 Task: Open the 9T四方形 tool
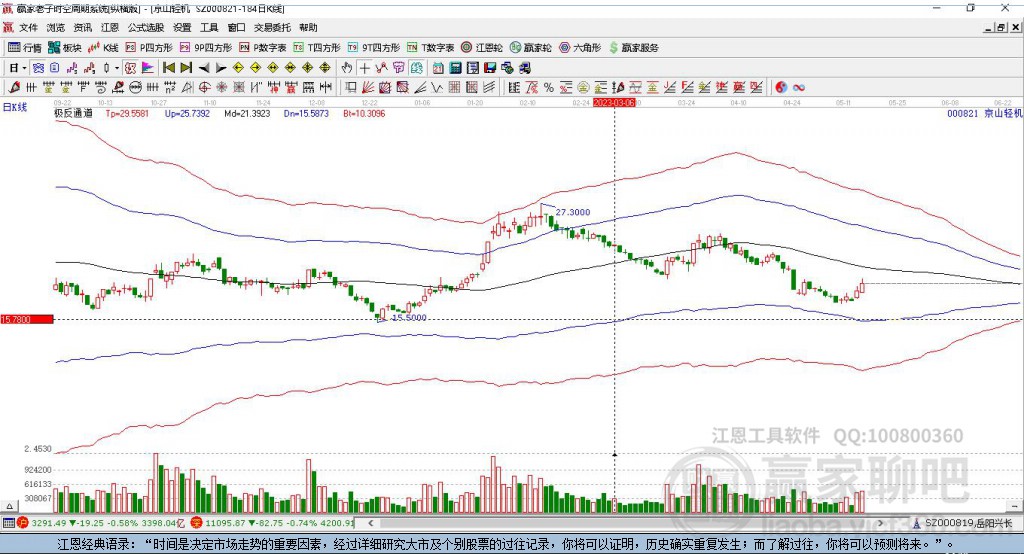[374, 48]
